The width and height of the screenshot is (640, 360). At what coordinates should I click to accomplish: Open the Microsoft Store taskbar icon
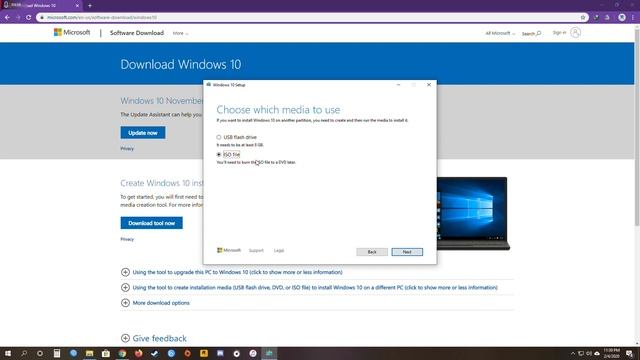106,353
